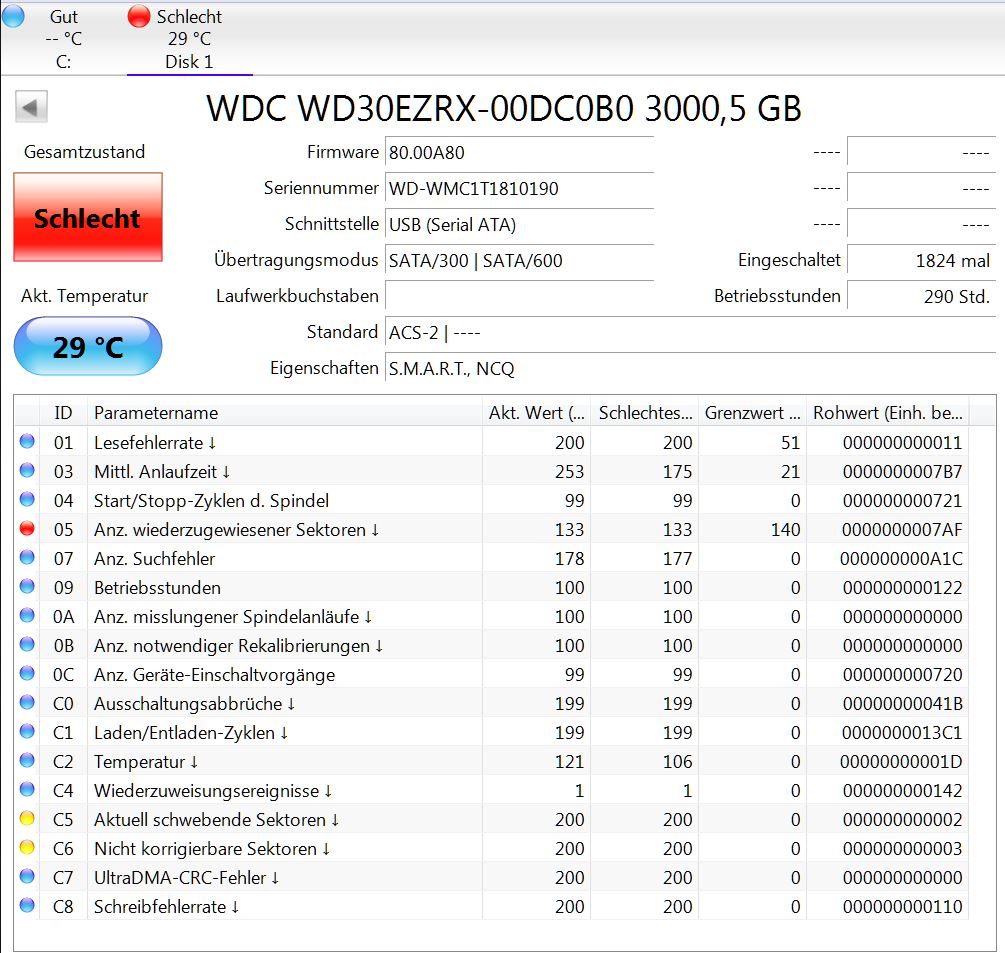This screenshot has width=1005, height=953.
Task: Click the Betriebsstunden value 290 Std.
Action: tap(922, 297)
